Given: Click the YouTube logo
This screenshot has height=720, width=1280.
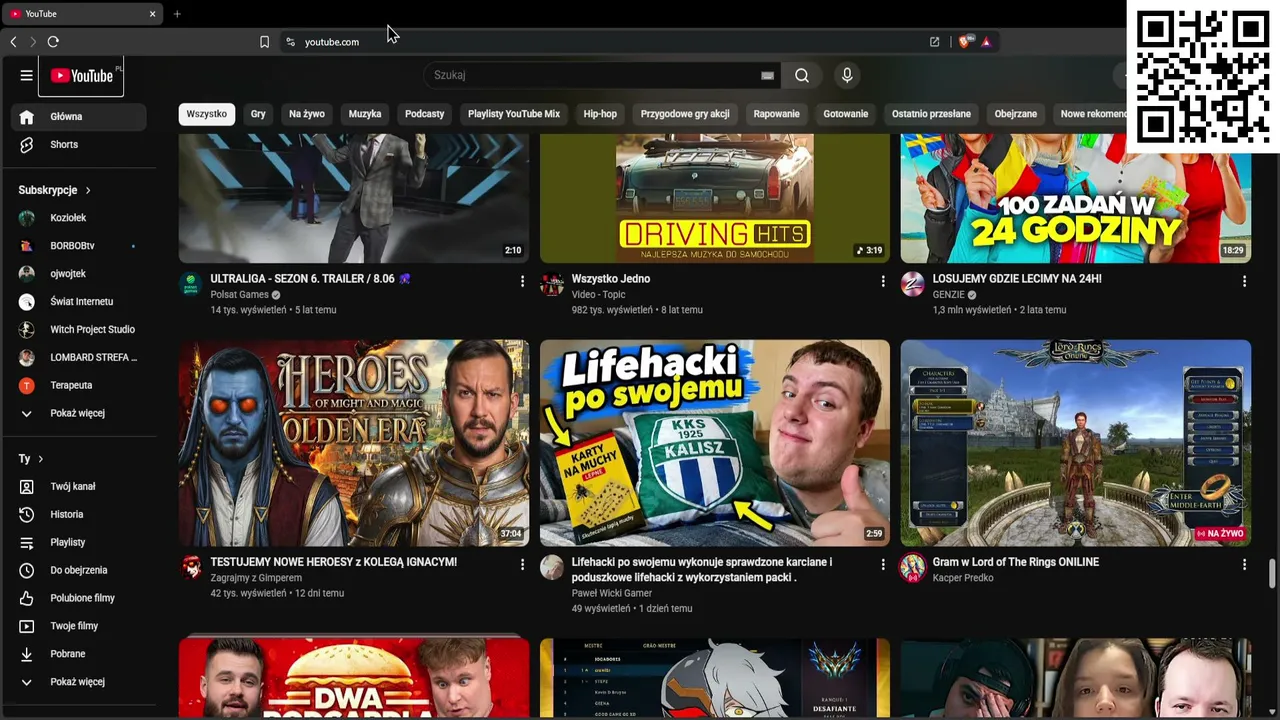Looking at the screenshot, I should tap(82, 76).
